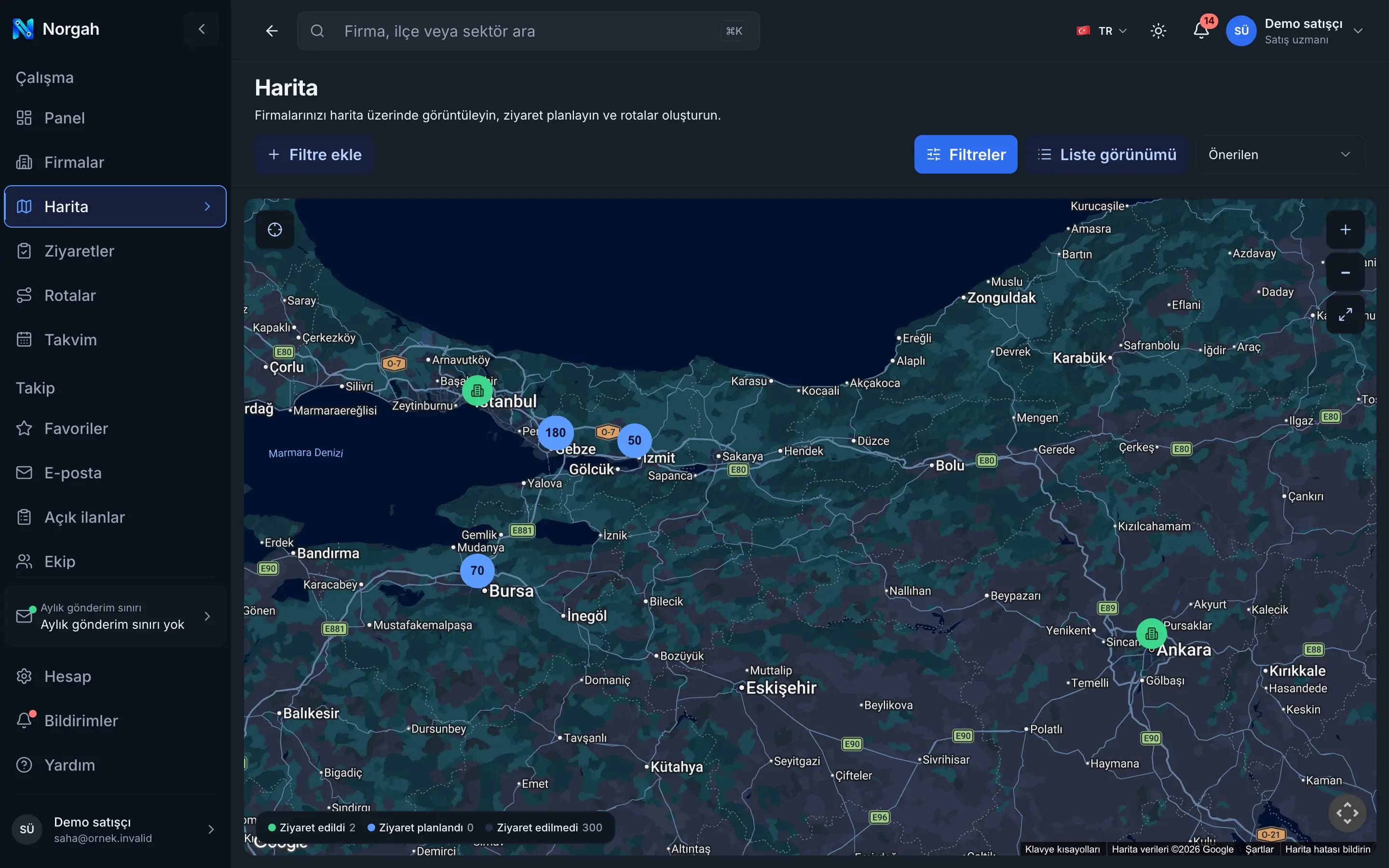Click the Hesap gear icon
The height and width of the screenshot is (868, 1389).
click(x=24, y=676)
